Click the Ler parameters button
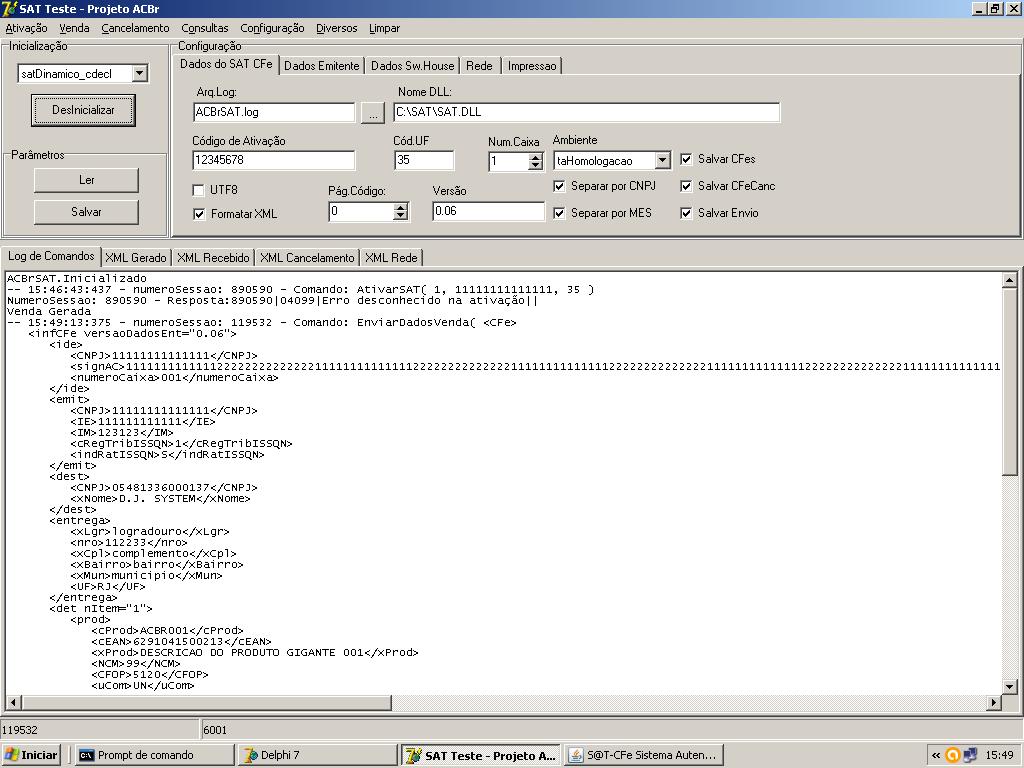1024x768 pixels. [86, 180]
